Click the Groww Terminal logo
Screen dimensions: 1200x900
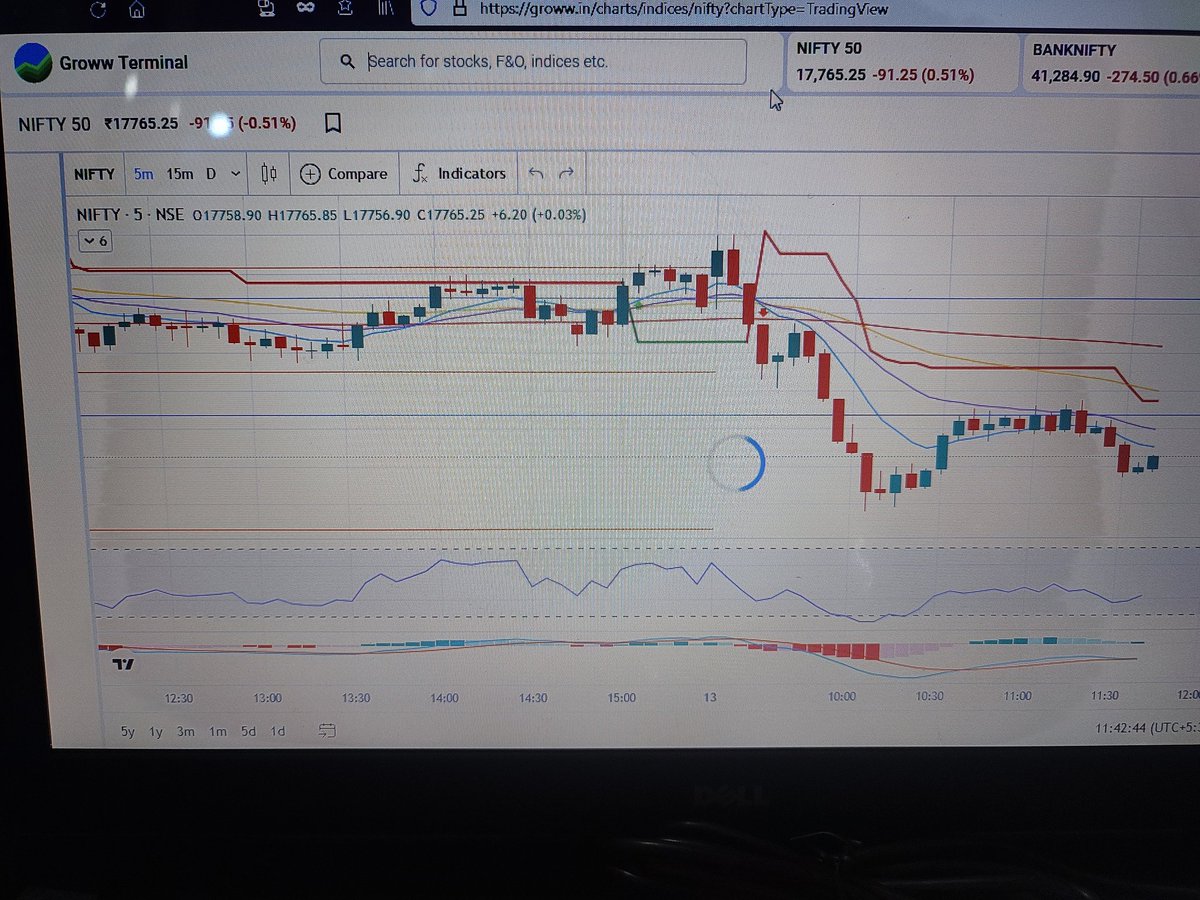31,61
